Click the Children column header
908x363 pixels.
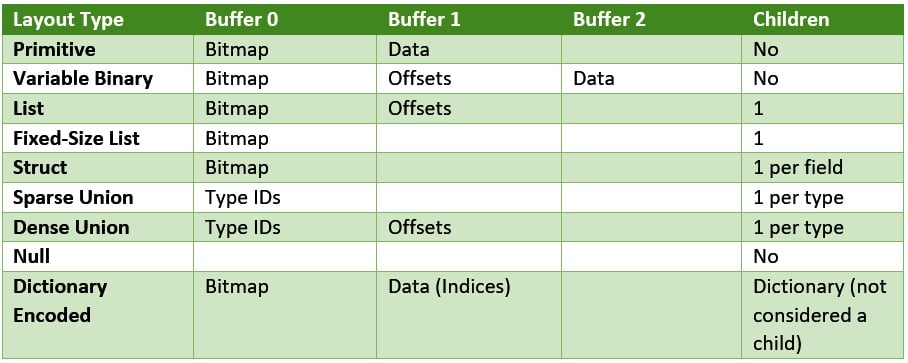pos(822,20)
